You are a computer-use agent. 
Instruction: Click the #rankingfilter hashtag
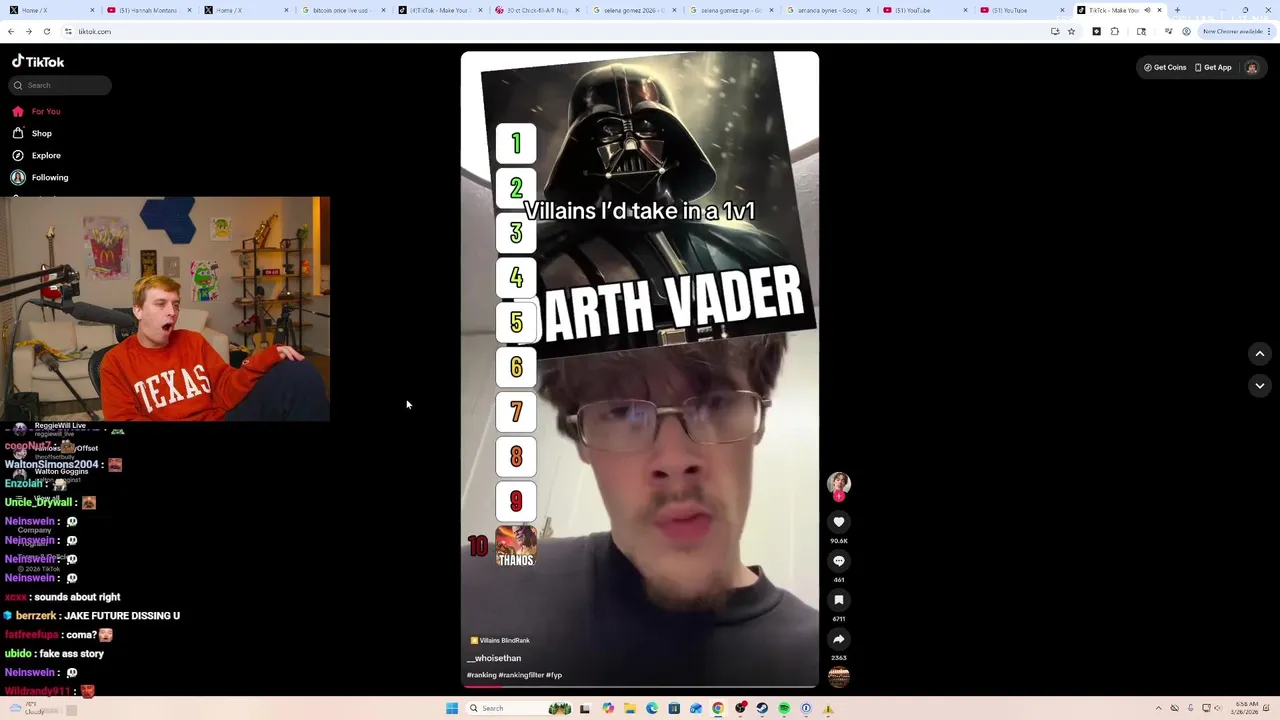(x=521, y=675)
